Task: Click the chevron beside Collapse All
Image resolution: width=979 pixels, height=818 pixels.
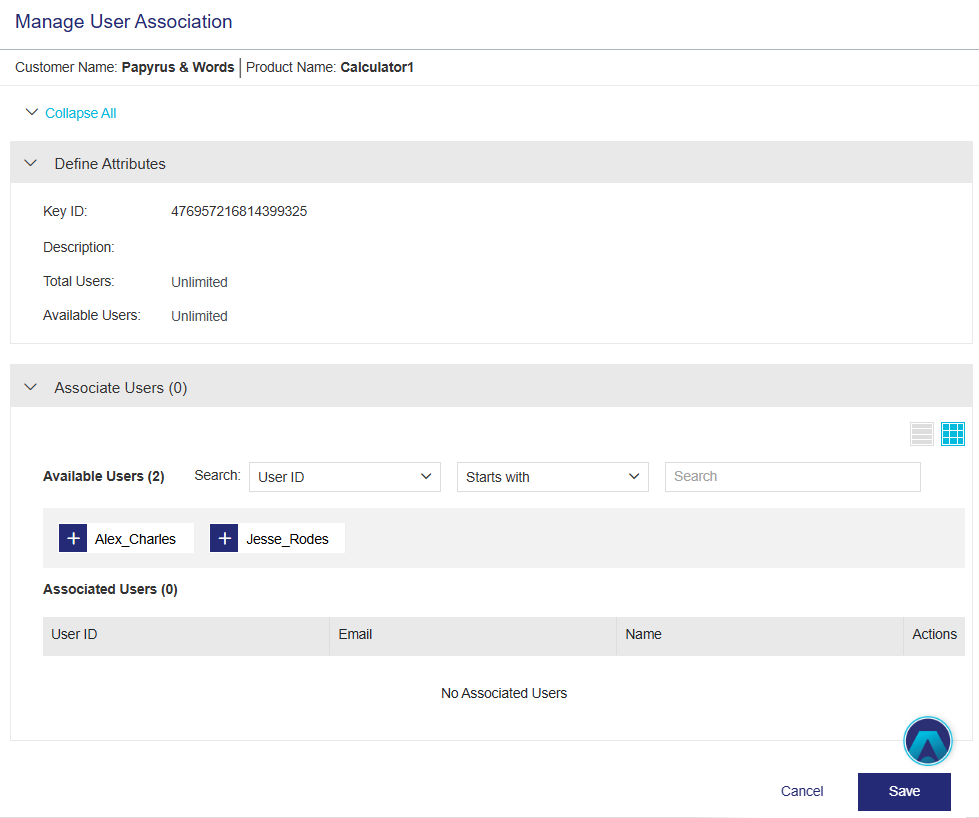Action: point(32,113)
